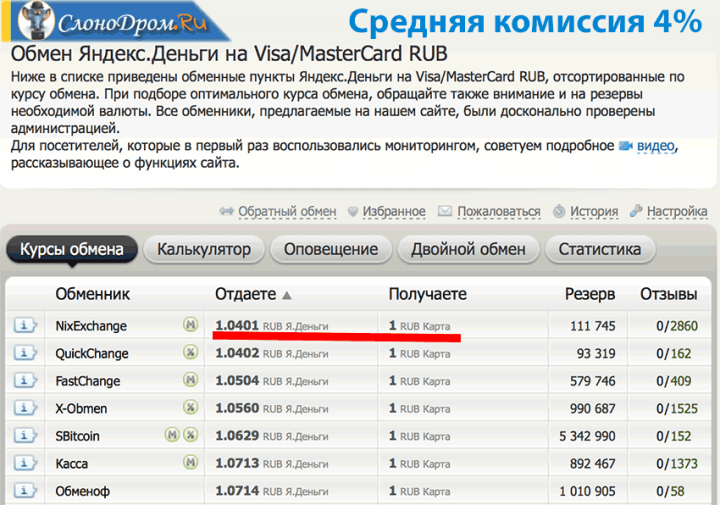Click the percent badge beside X-Obmen
720x505 pixels.
pyautogui.click(x=191, y=407)
